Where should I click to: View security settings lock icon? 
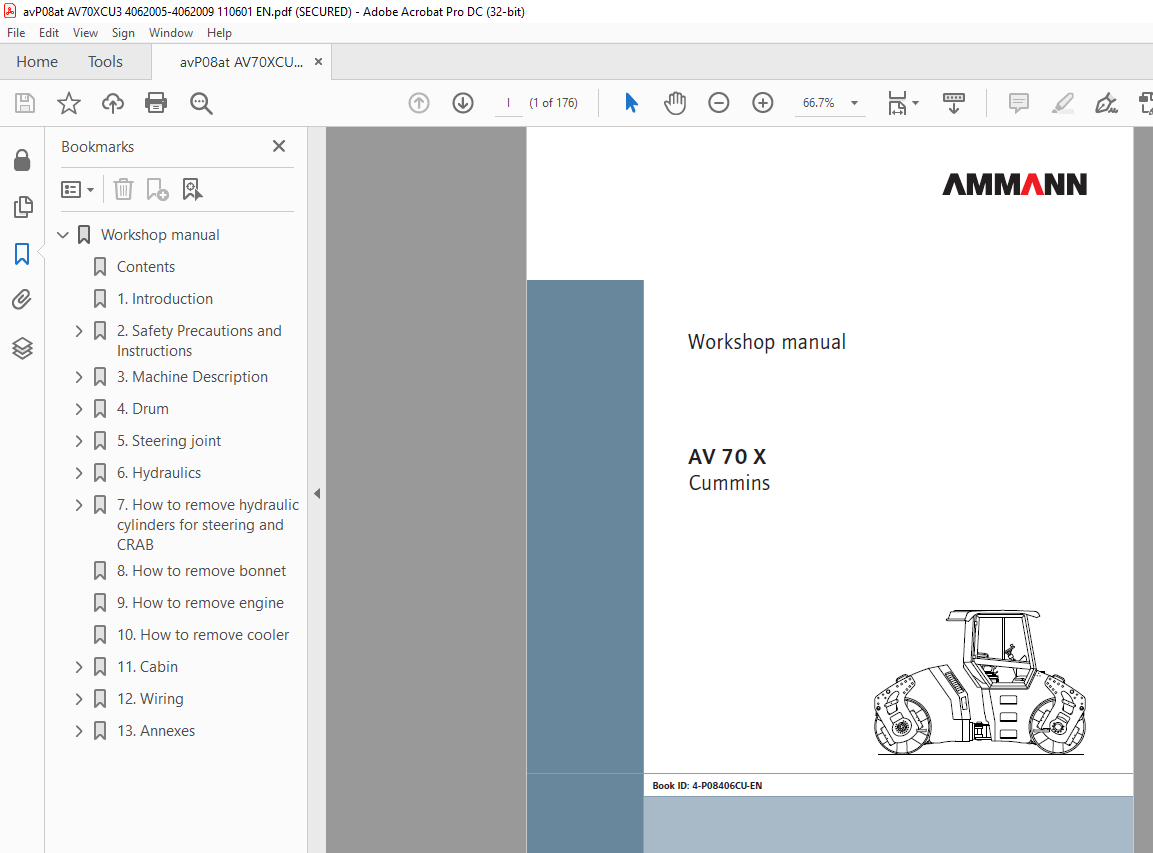pyautogui.click(x=22, y=160)
